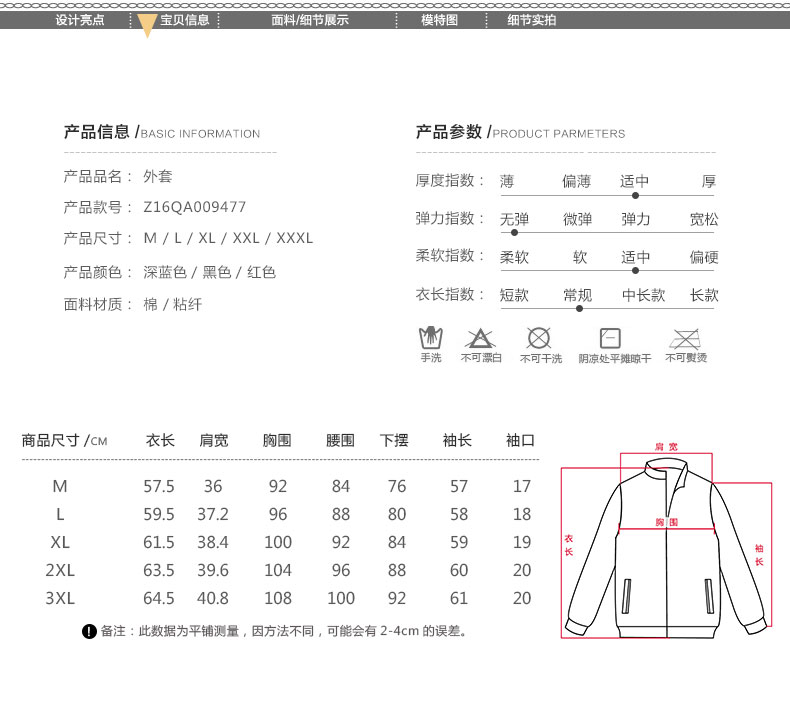Click the jacket measurement diagram

667,543
